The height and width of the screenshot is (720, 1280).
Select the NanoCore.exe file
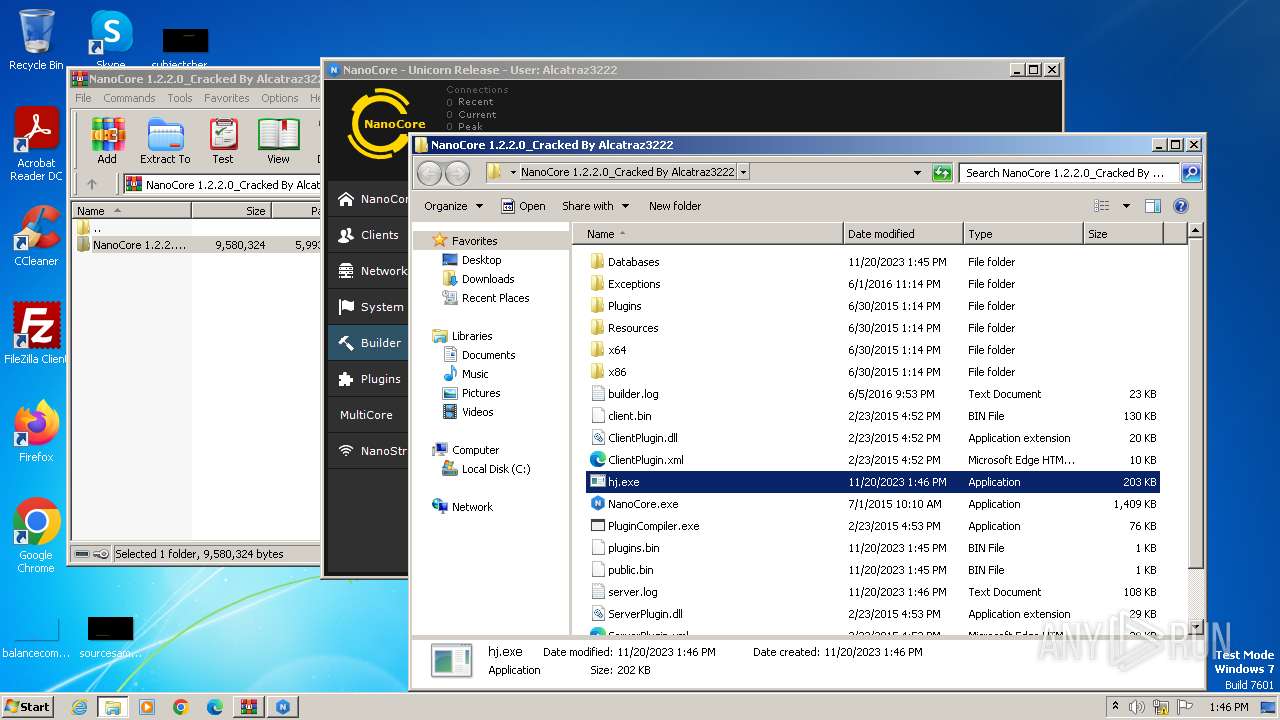coord(872,504)
